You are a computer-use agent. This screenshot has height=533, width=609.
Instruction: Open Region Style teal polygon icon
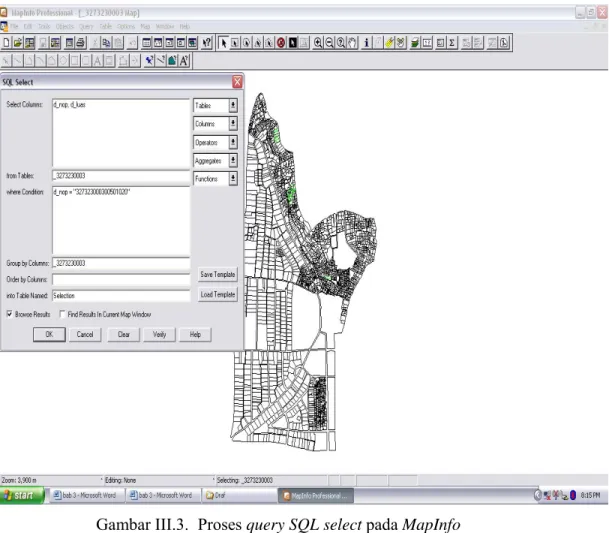pos(172,61)
